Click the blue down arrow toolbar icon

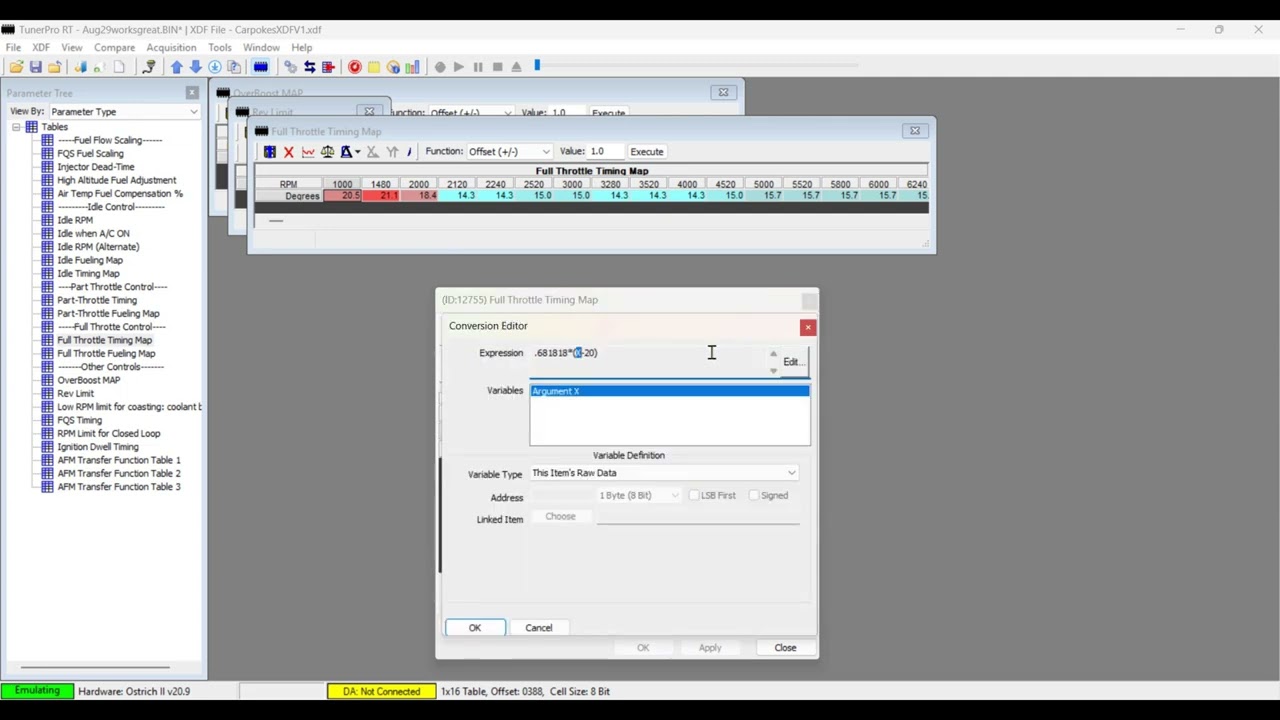click(x=195, y=67)
